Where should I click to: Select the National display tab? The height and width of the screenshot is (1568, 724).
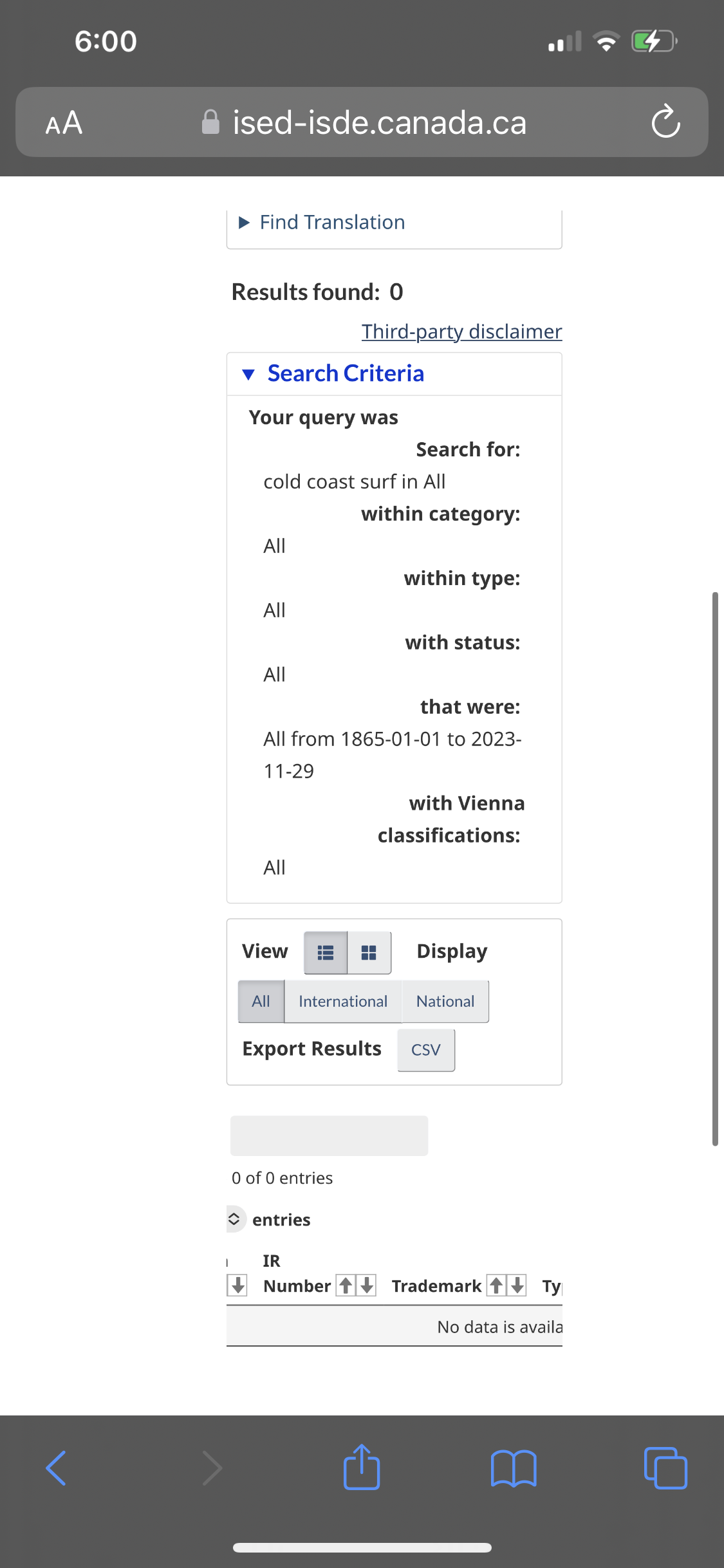(445, 1001)
